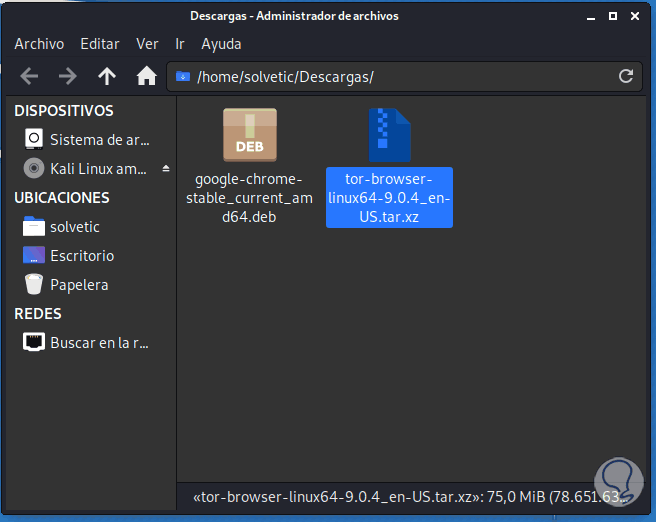Open the Ayuda menu

tap(221, 44)
